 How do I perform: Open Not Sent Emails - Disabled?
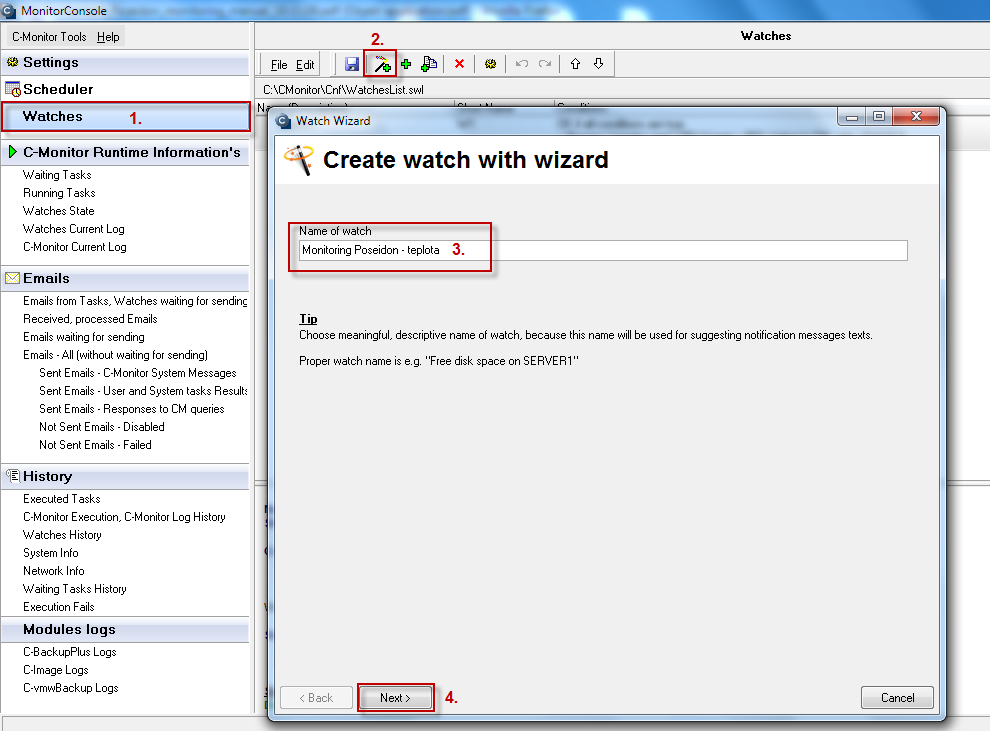click(102, 427)
